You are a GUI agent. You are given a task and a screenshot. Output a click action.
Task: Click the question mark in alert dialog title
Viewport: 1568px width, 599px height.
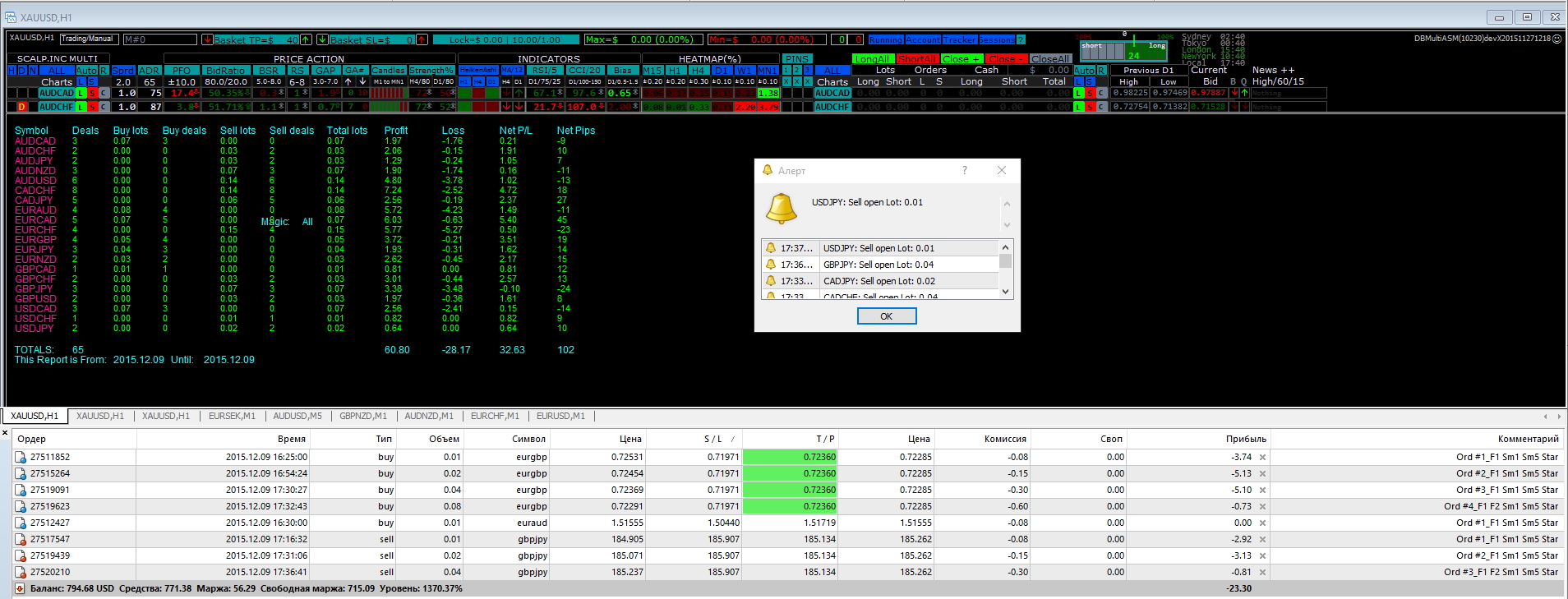pyautogui.click(x=965, y=170)
